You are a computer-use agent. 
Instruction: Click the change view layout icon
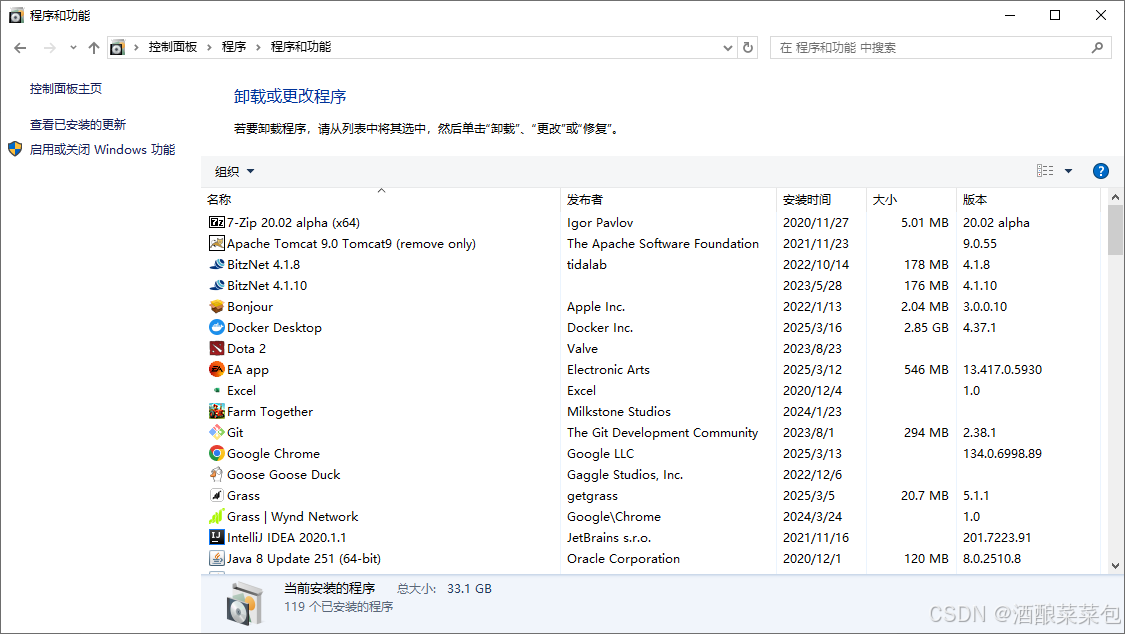(1045, 171)
